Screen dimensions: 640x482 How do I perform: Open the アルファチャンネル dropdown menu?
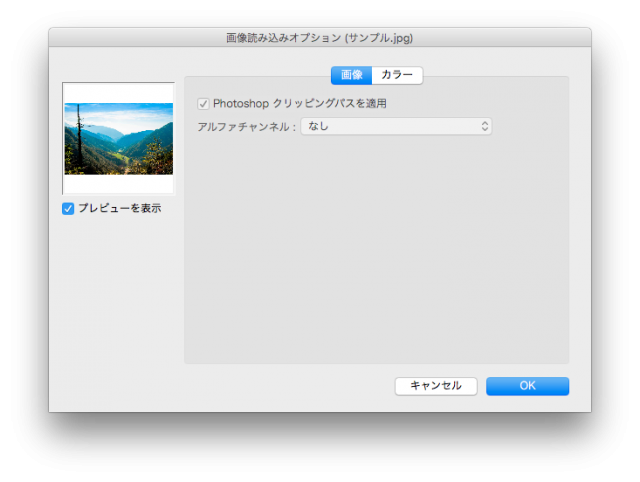[x=396, y=126]
